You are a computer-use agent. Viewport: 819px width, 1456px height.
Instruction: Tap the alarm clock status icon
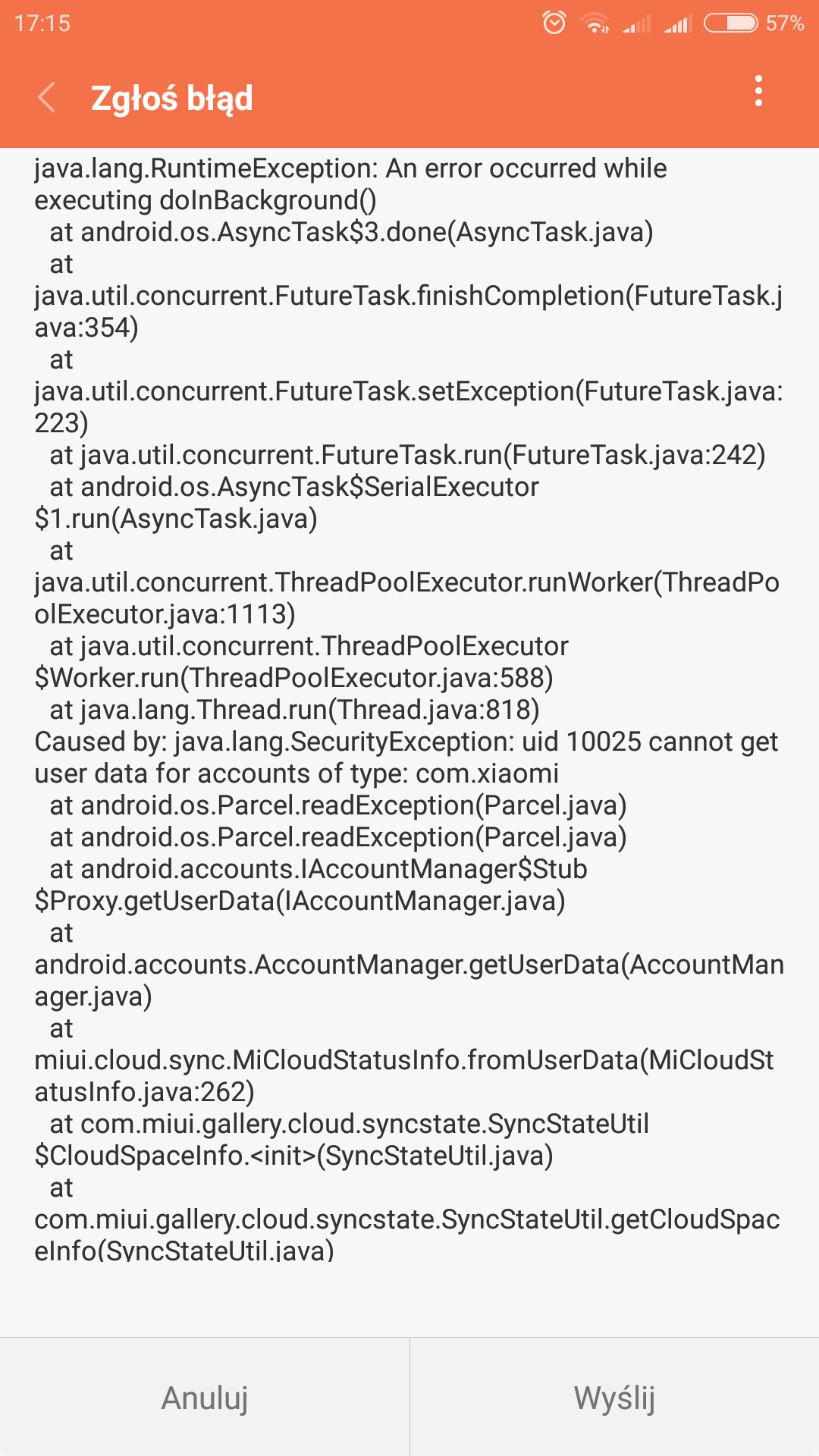click(x=554, y=23)
